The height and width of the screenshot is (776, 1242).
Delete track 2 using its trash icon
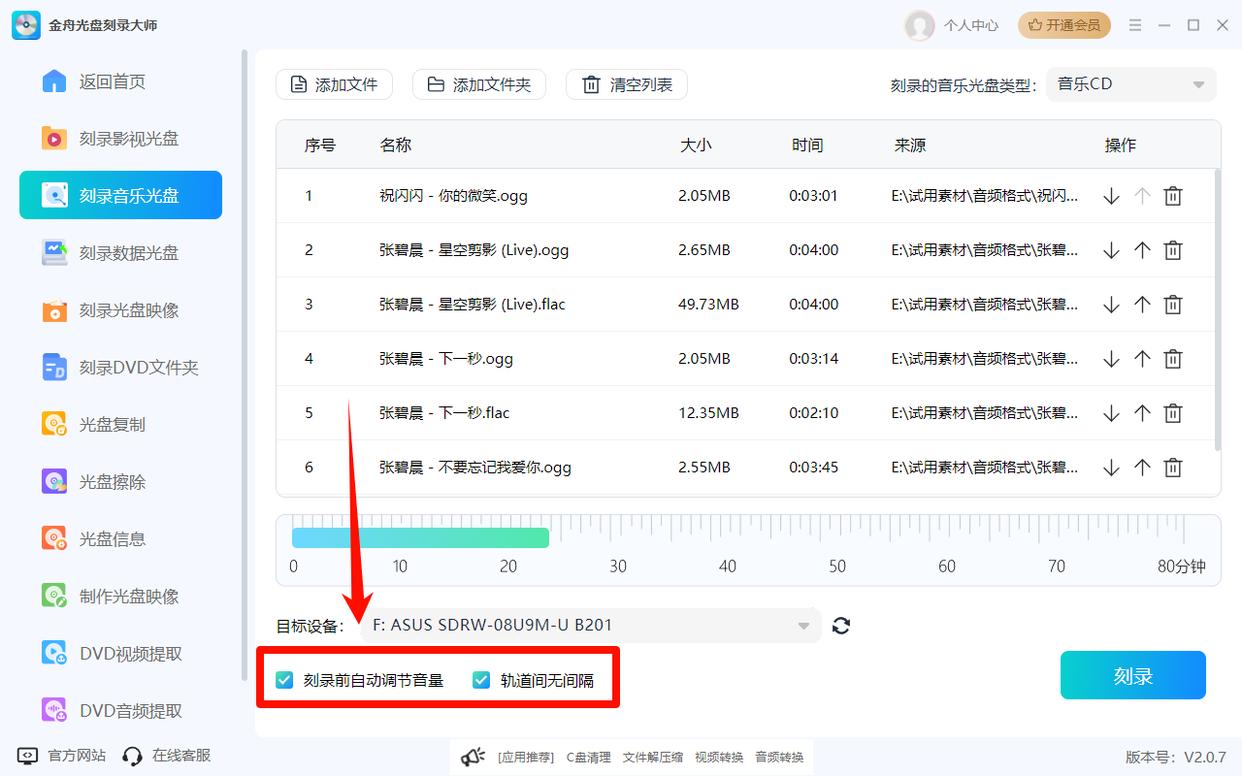(x=1172, y=249)
